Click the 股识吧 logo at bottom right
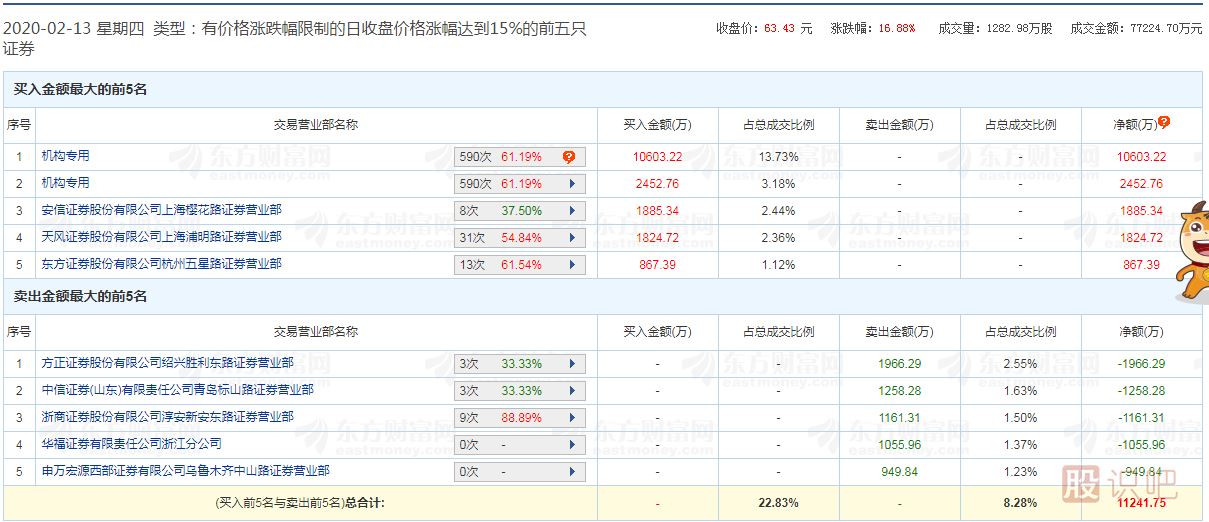1209x522 pixels. point(1118,486)
